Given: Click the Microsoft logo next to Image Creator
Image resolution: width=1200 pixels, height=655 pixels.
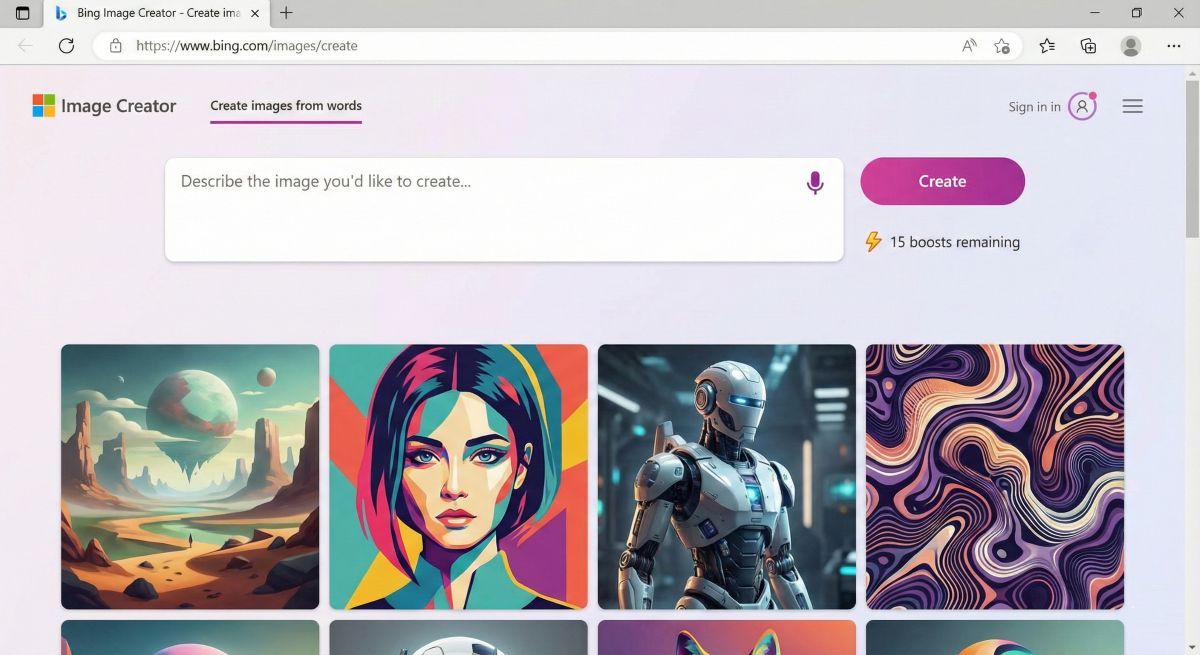Looking at the screenshot, I should pos(43,105).
